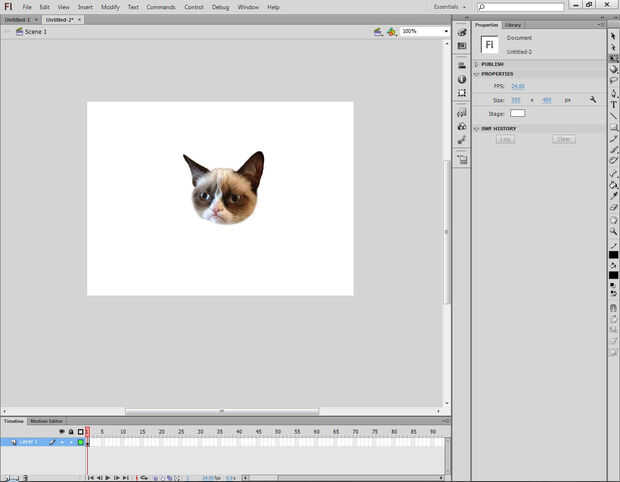Pick the Zoom magnifier tool
Viewport: 620px width, 482px height.
pos(613,232)
